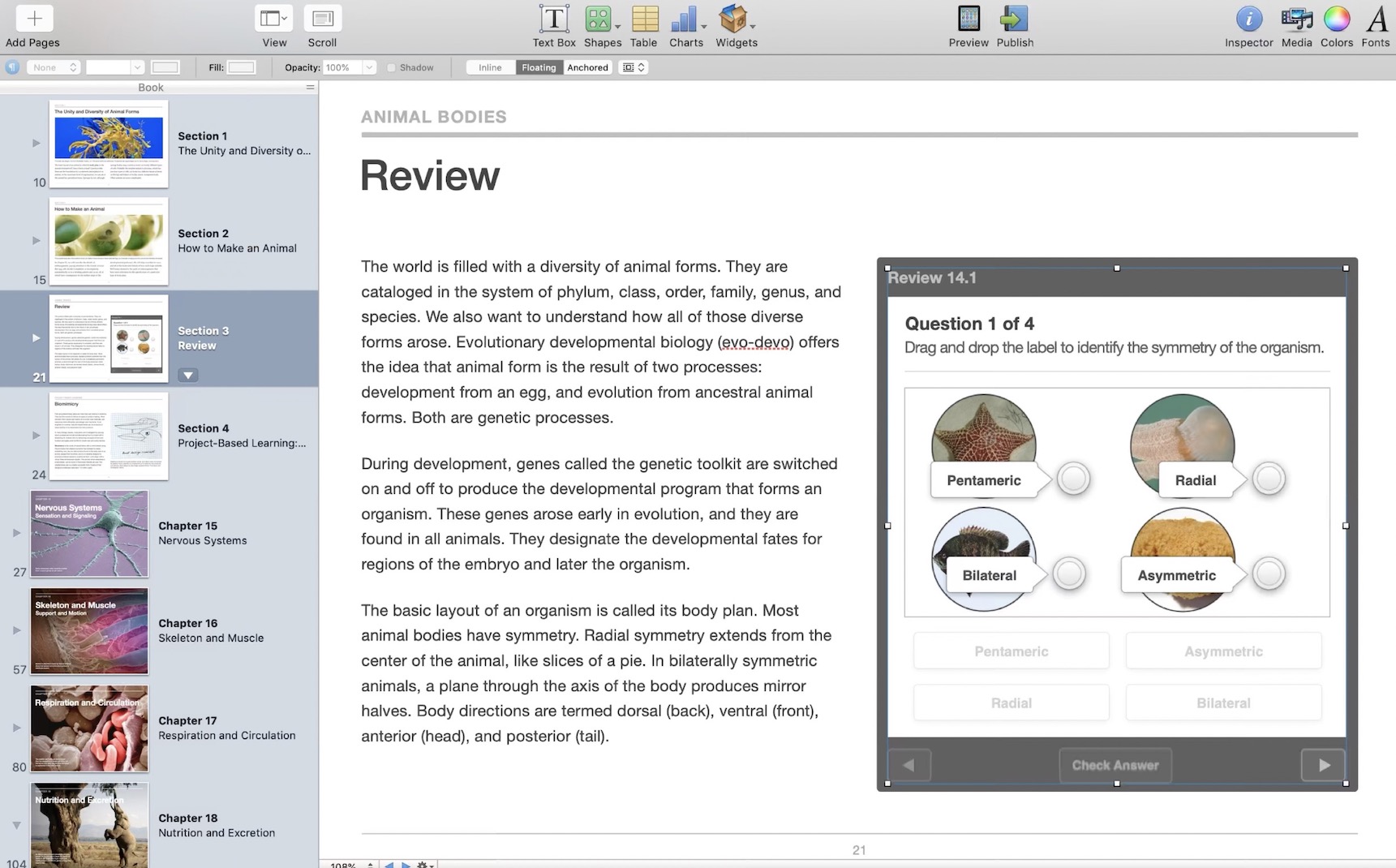The width and height of the screenshot is (1396, 868).
Task: Select Section 4 Project-Based Learning row
Action: (159, 436)
